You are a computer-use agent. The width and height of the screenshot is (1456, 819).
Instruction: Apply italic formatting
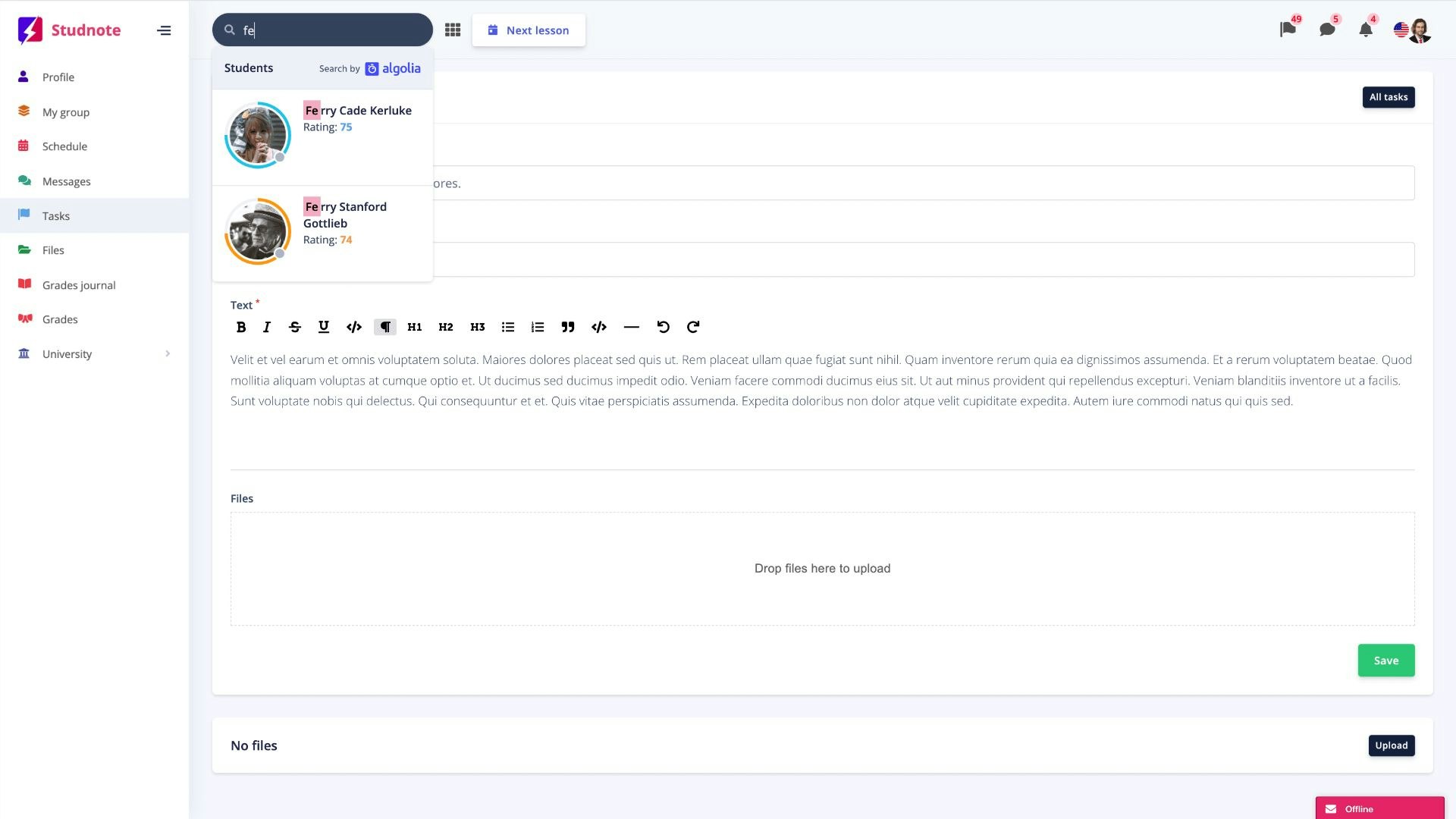(266, 327)
